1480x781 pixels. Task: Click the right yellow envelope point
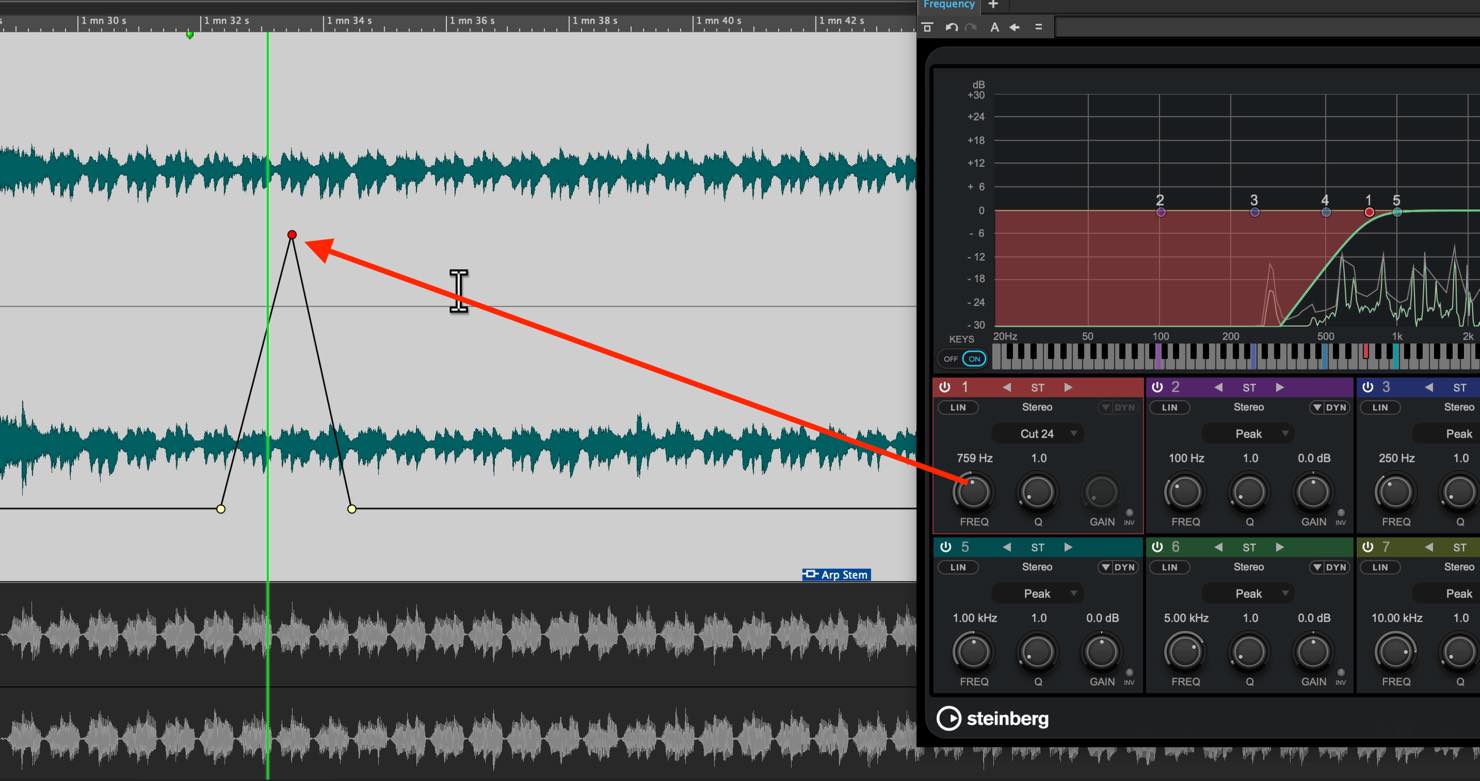(x=351, y=509)
